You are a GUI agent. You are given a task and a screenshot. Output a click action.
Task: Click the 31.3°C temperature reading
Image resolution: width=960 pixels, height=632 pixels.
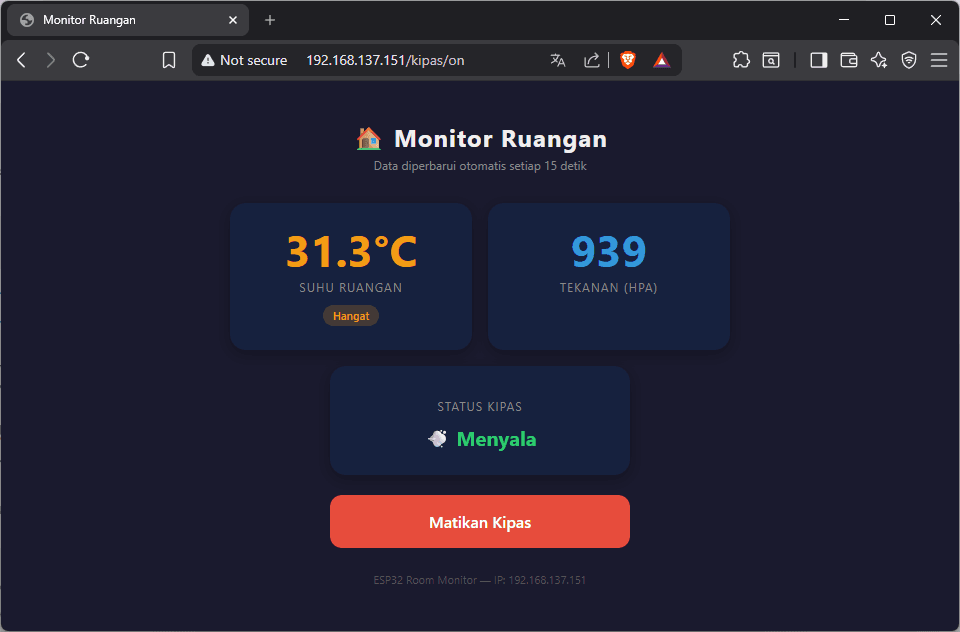coord(351,252)
